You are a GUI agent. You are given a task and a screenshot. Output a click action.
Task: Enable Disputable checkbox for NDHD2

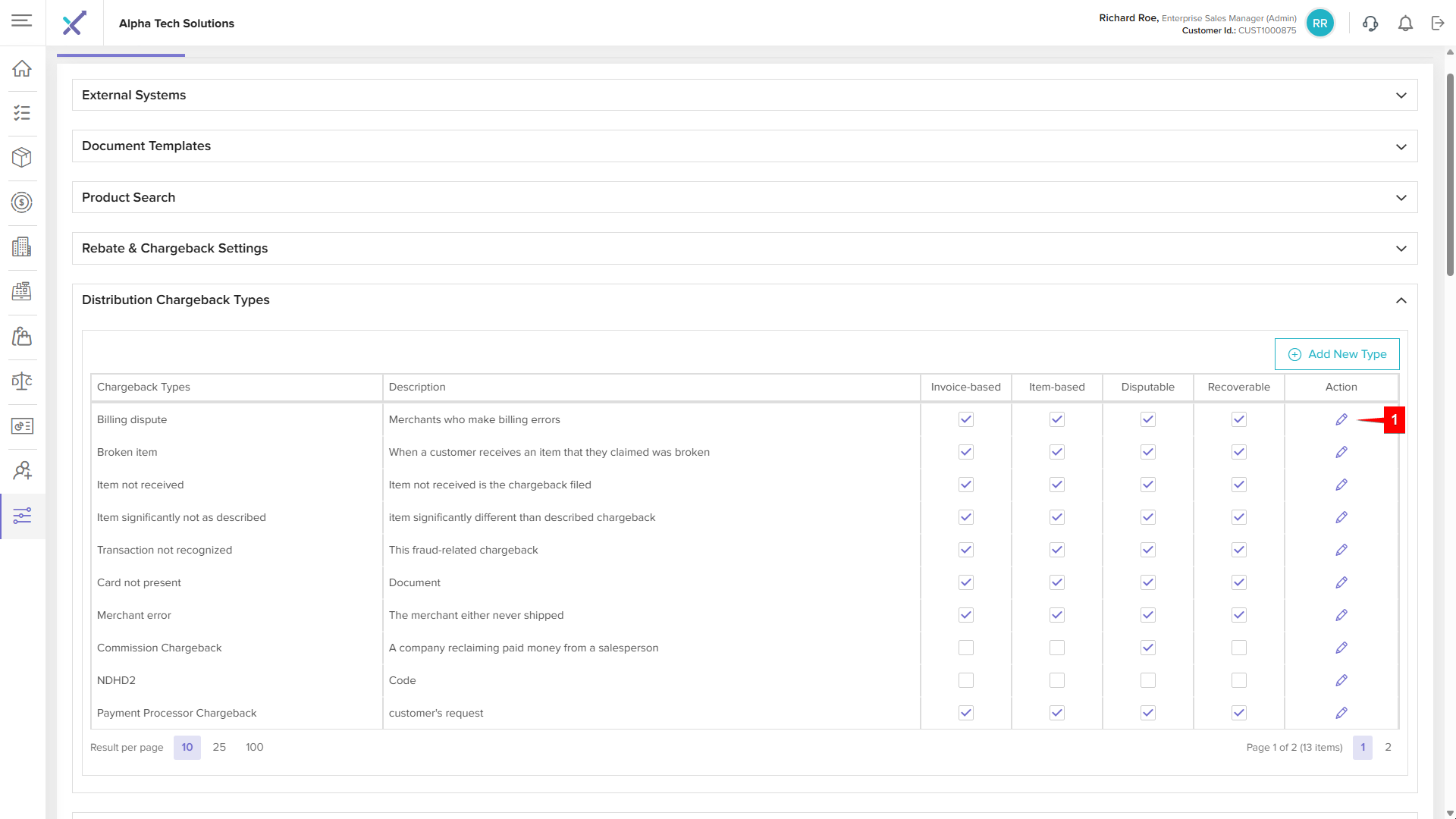tap(1147, 680)
